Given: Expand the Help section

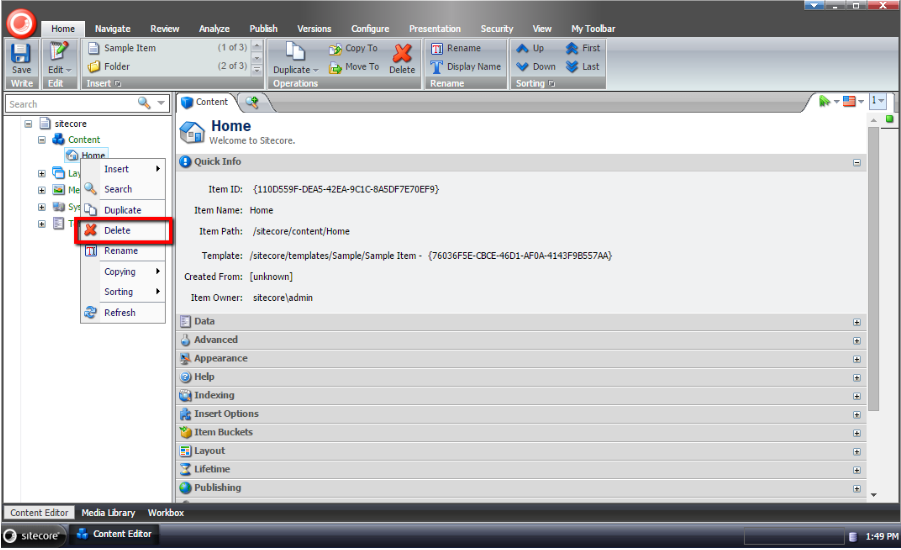Looking at the screenshot, I should click(857, 378).
